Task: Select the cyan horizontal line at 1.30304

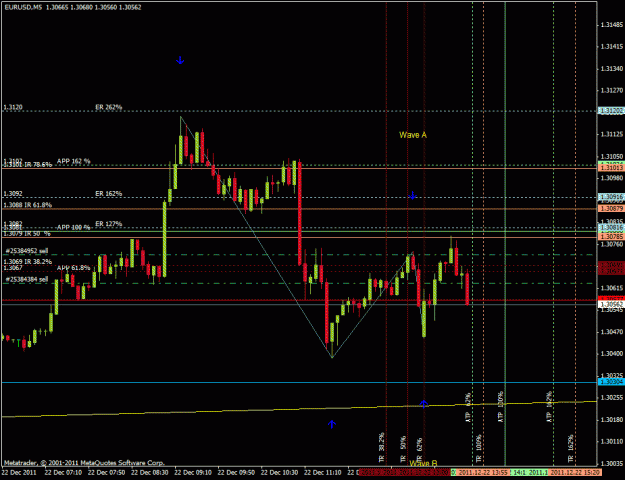Action: pos(299,382)
